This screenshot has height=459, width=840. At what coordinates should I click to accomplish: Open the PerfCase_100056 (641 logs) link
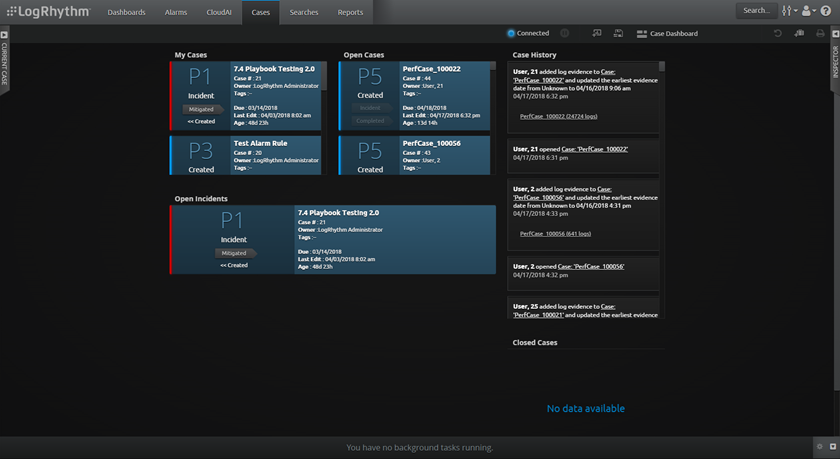[555, 233]
